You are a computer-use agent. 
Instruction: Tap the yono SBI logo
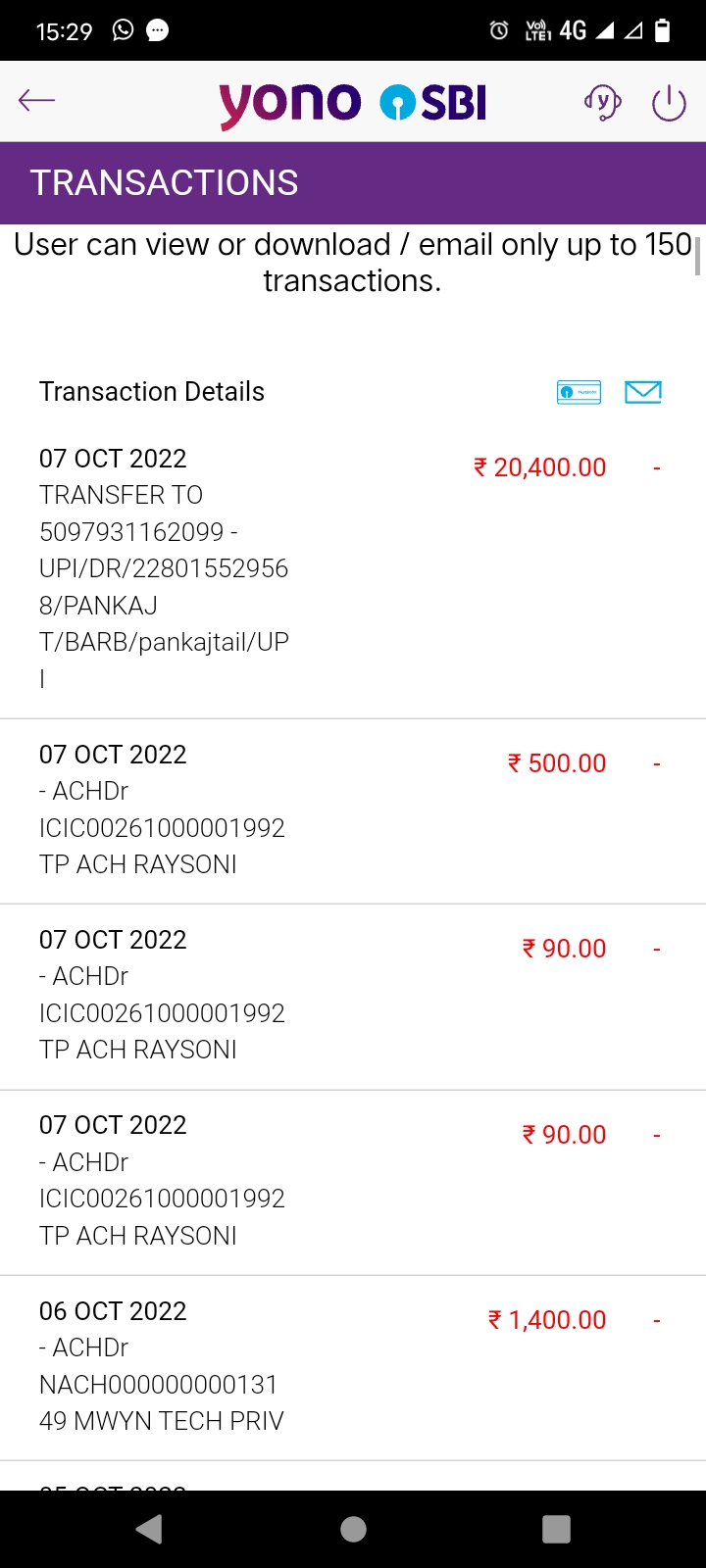click(x=353, y=103)
